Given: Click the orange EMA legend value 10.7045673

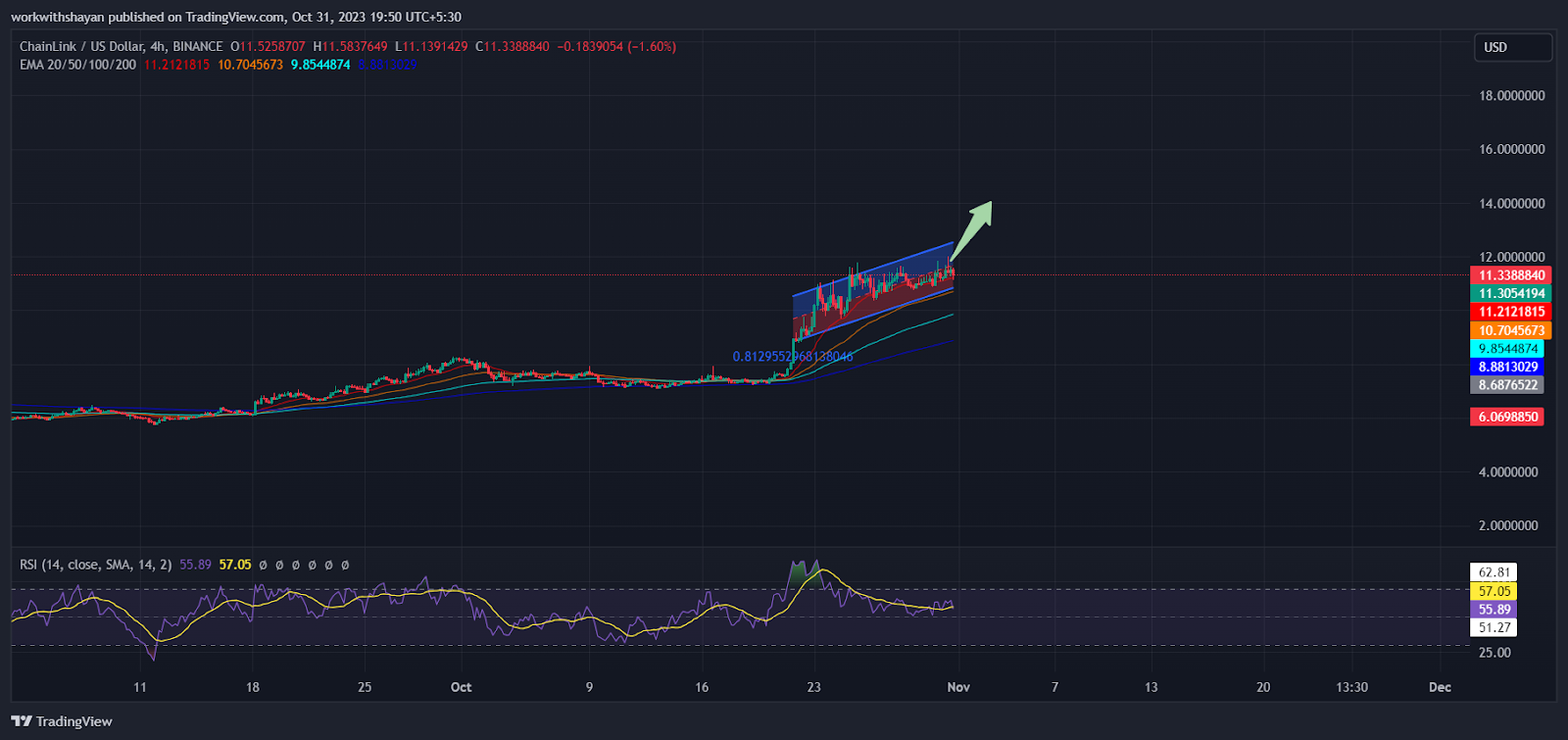Looking at the screenshot, I should [x=250, y=65].
